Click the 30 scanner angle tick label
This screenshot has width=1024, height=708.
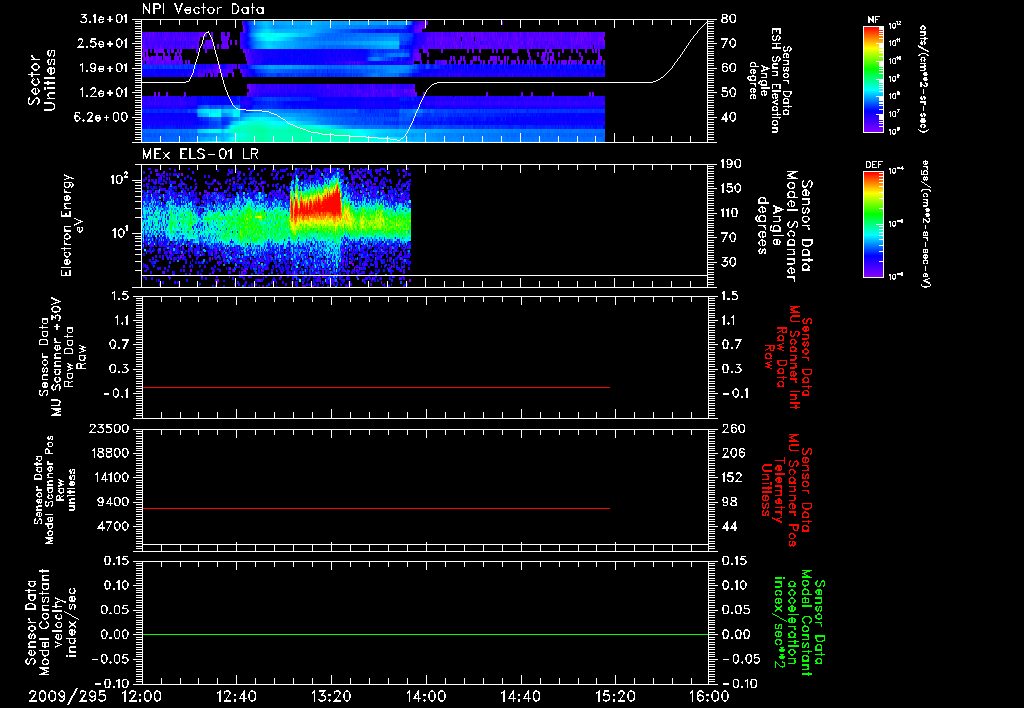coord(728,262)
